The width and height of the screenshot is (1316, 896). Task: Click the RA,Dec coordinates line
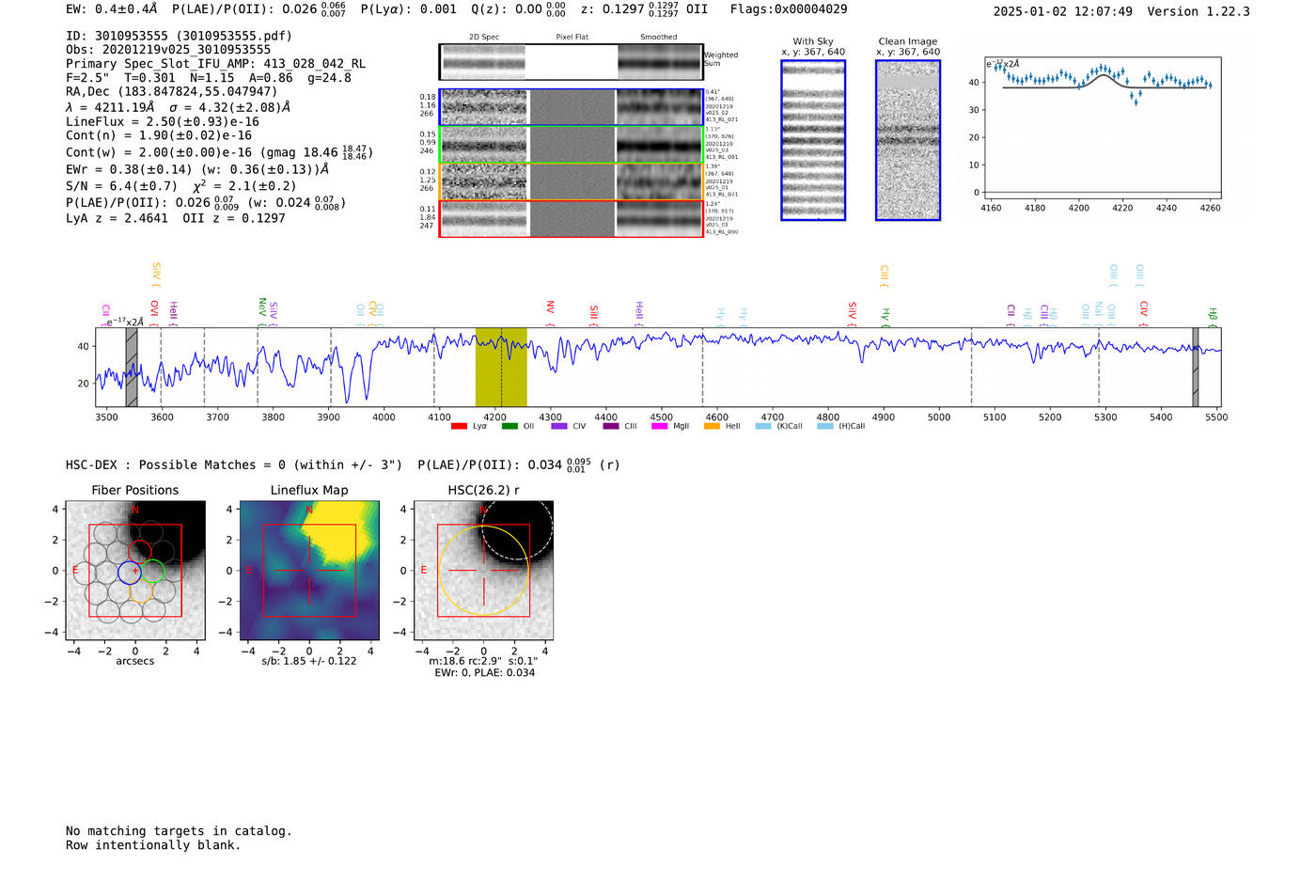[172, 92]
